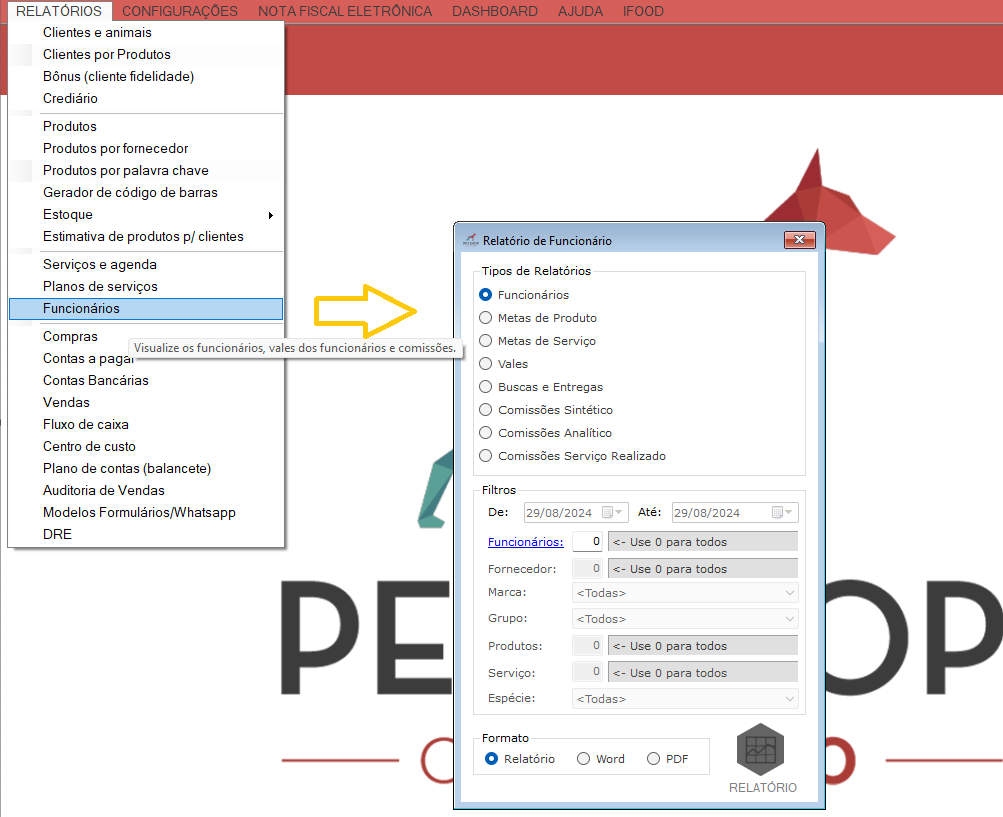This screenshot has width=1003, height=817.
Task: Select Comissões Analítico radio option
Action: (x=486, y=433)
